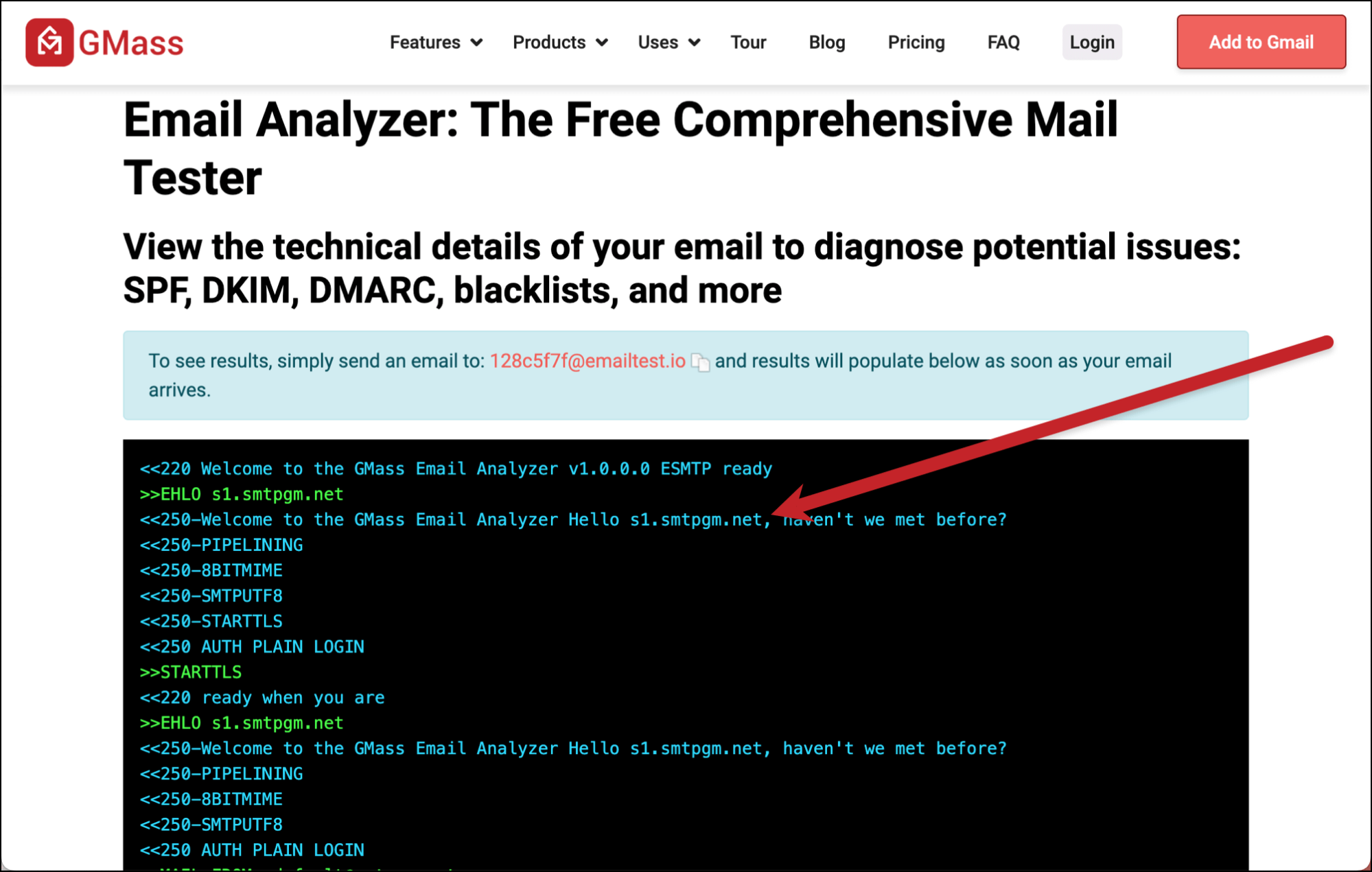The height and width of the screenshot is (872, 1372).
Task: Click the Login button
Action: [1091, 41]
